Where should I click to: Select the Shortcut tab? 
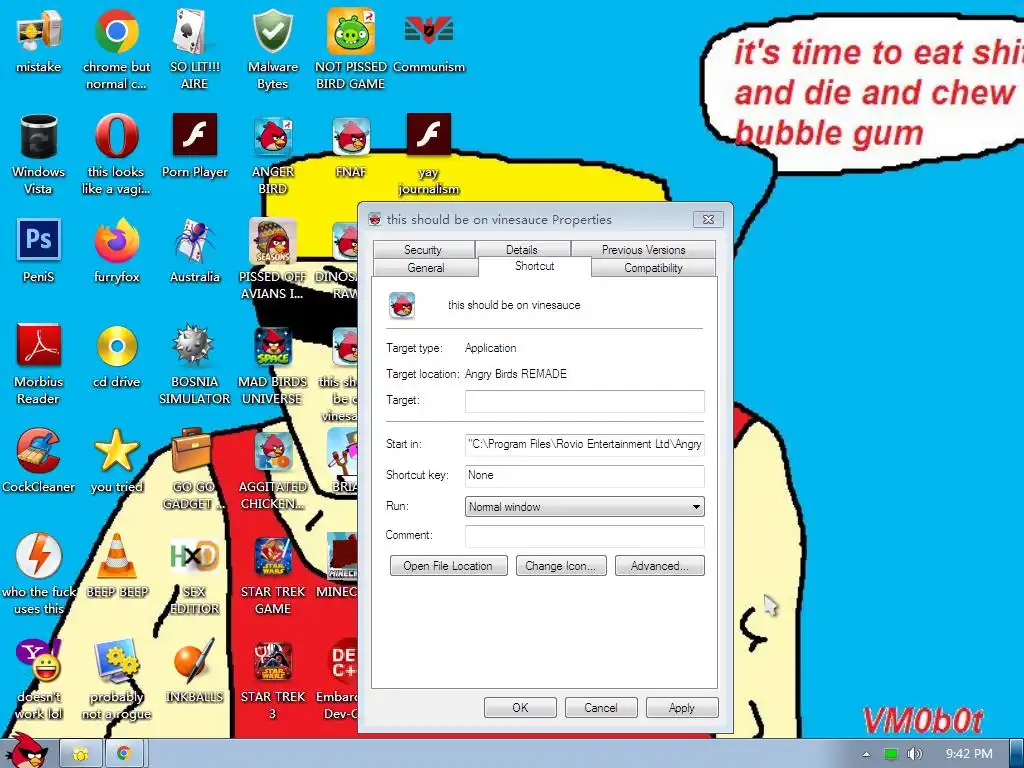(535, 266)
